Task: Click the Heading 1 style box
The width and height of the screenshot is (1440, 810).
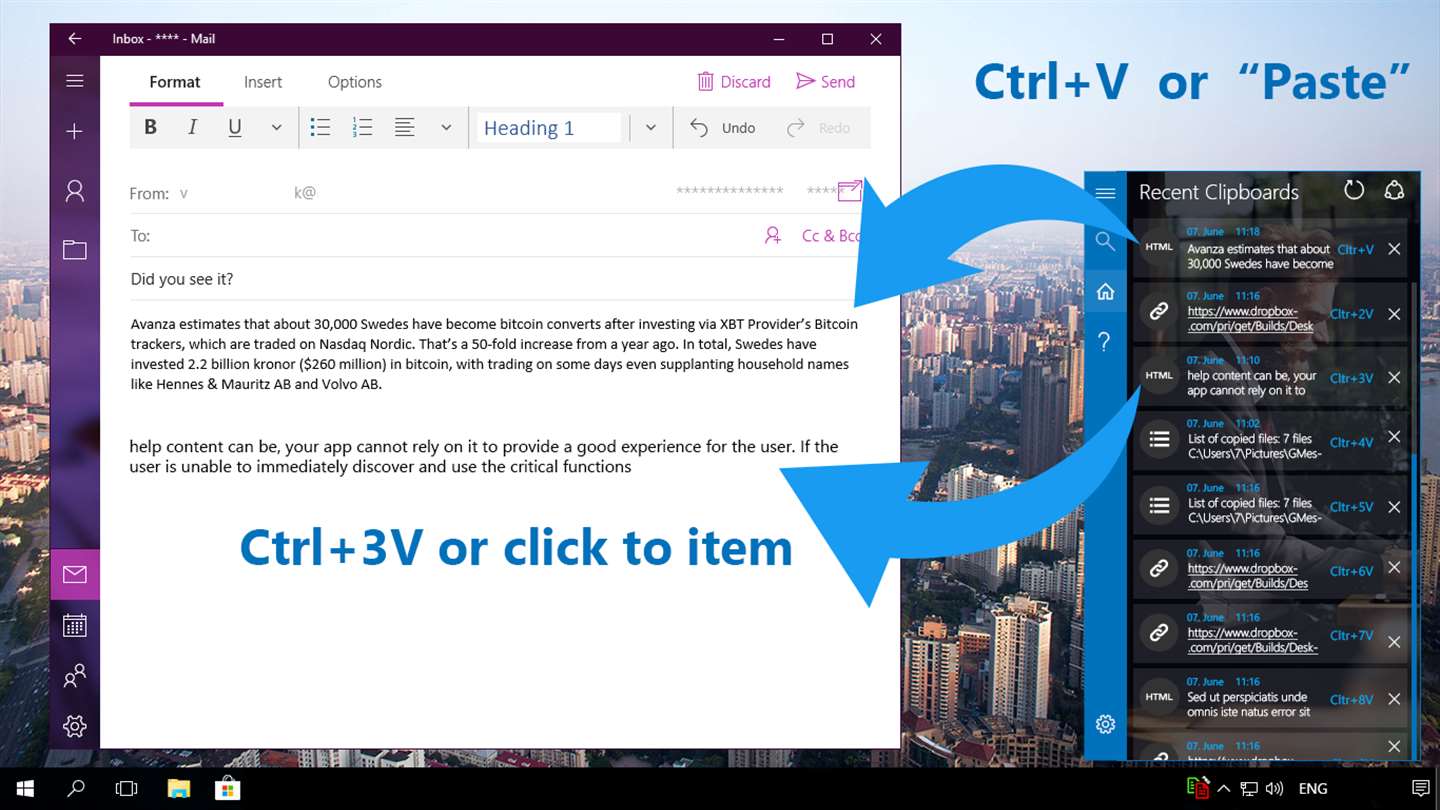Action: click(549, 128)
